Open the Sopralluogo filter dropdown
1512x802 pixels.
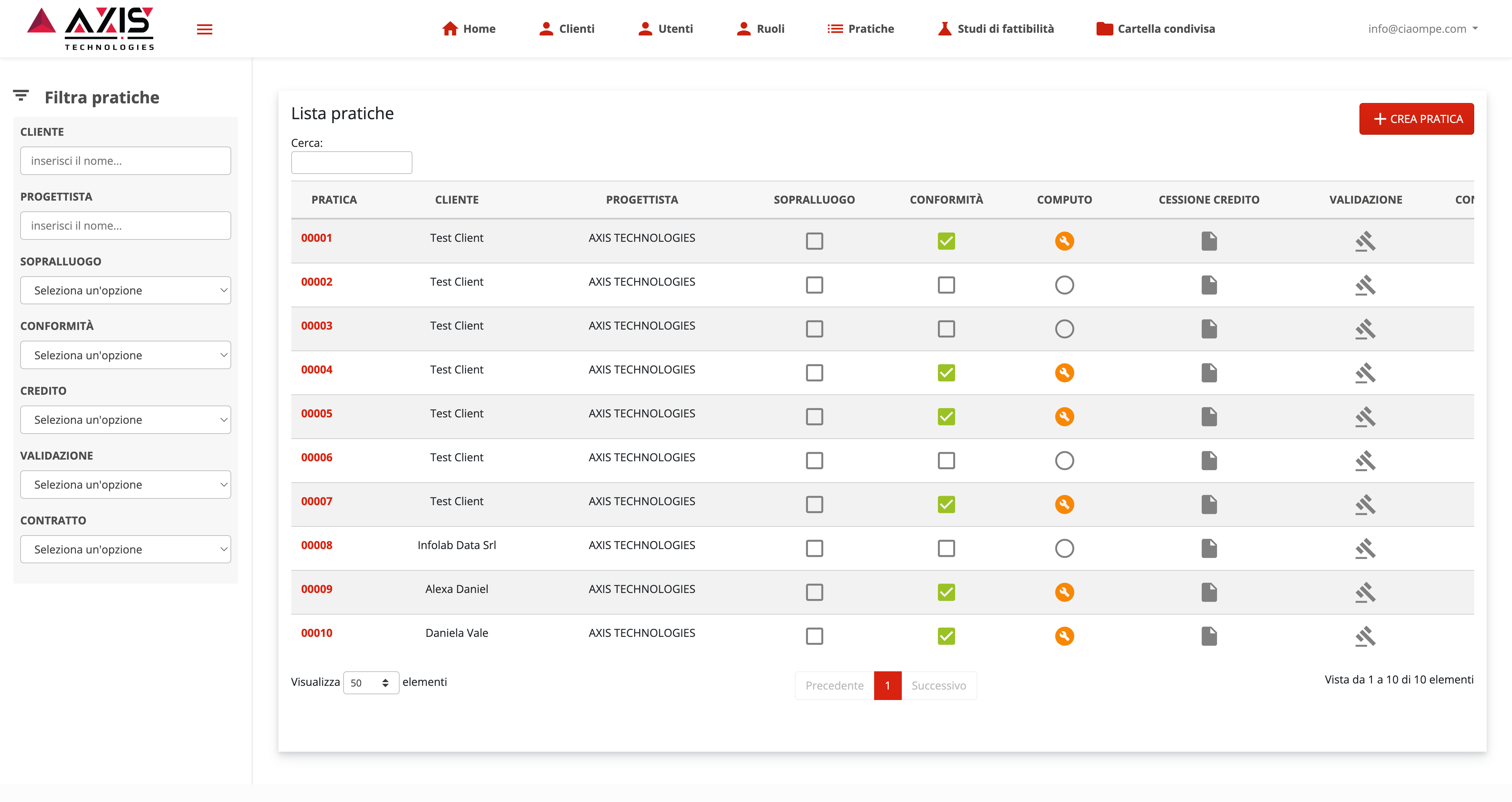(x=126, y=291)
